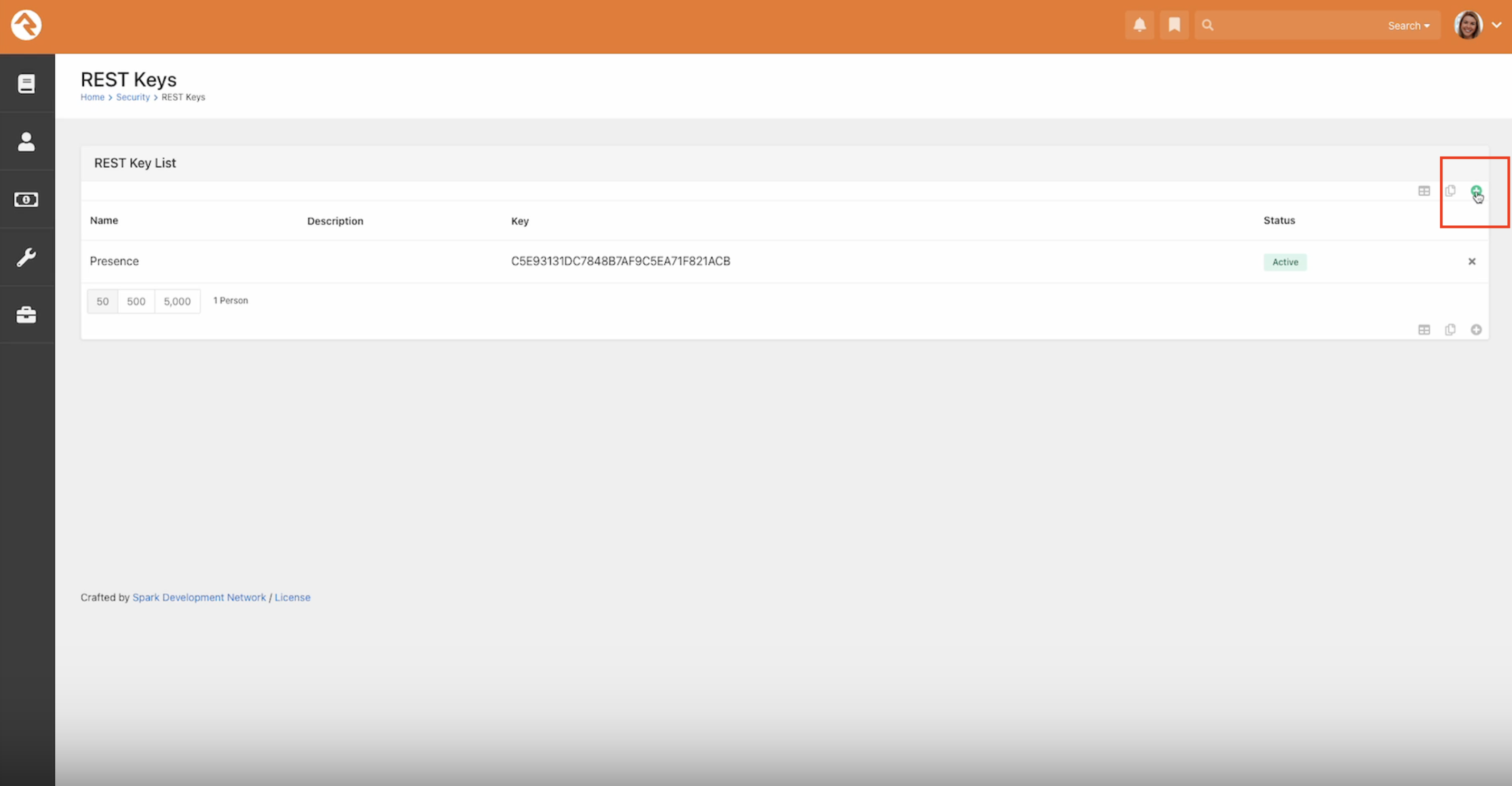Click top merge template copy icon
Image resolution: width=1512 pixels, height=786 pixels.
tap(1450, 191)
